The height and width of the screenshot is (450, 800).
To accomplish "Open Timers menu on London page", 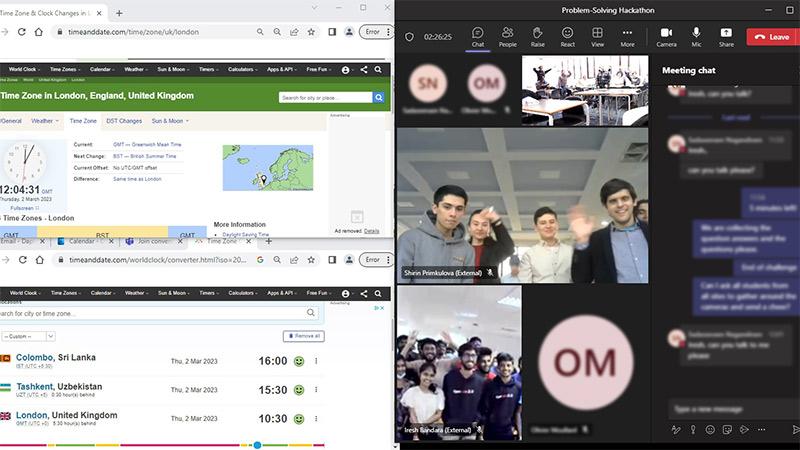I will click(x=208, y=69).
